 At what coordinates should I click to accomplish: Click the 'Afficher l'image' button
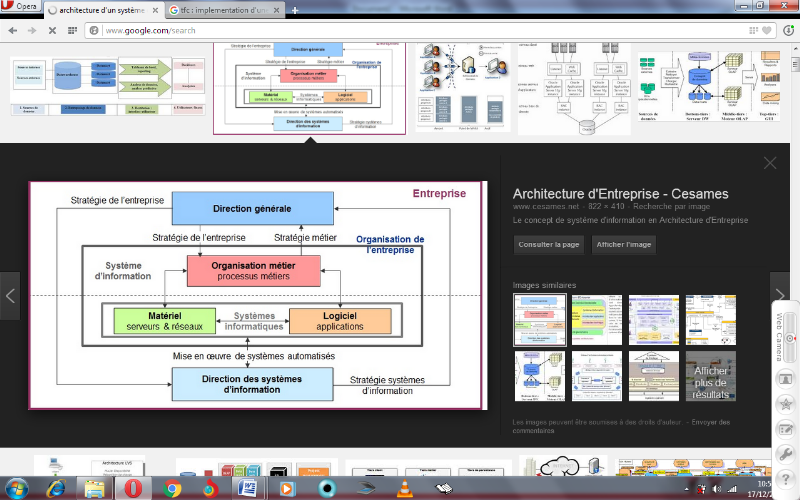pos(623,245)
